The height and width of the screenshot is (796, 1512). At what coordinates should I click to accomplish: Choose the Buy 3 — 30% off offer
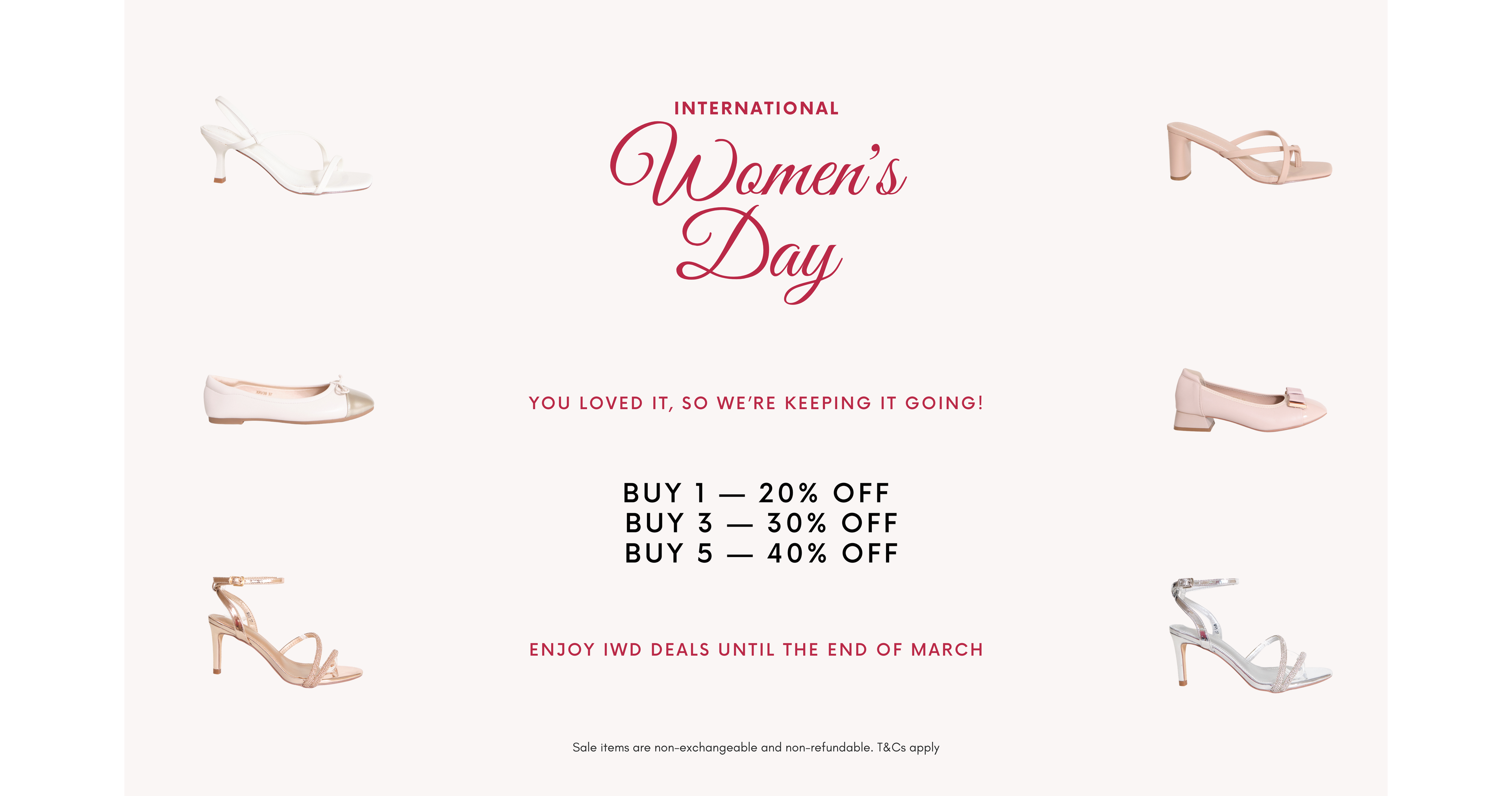click(x=761, y=523)
